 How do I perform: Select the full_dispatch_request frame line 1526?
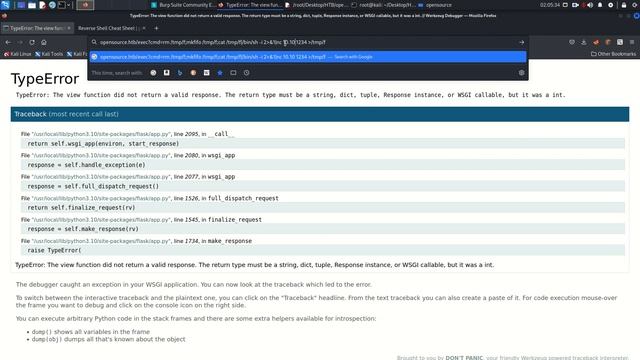[x=149, y=198]
